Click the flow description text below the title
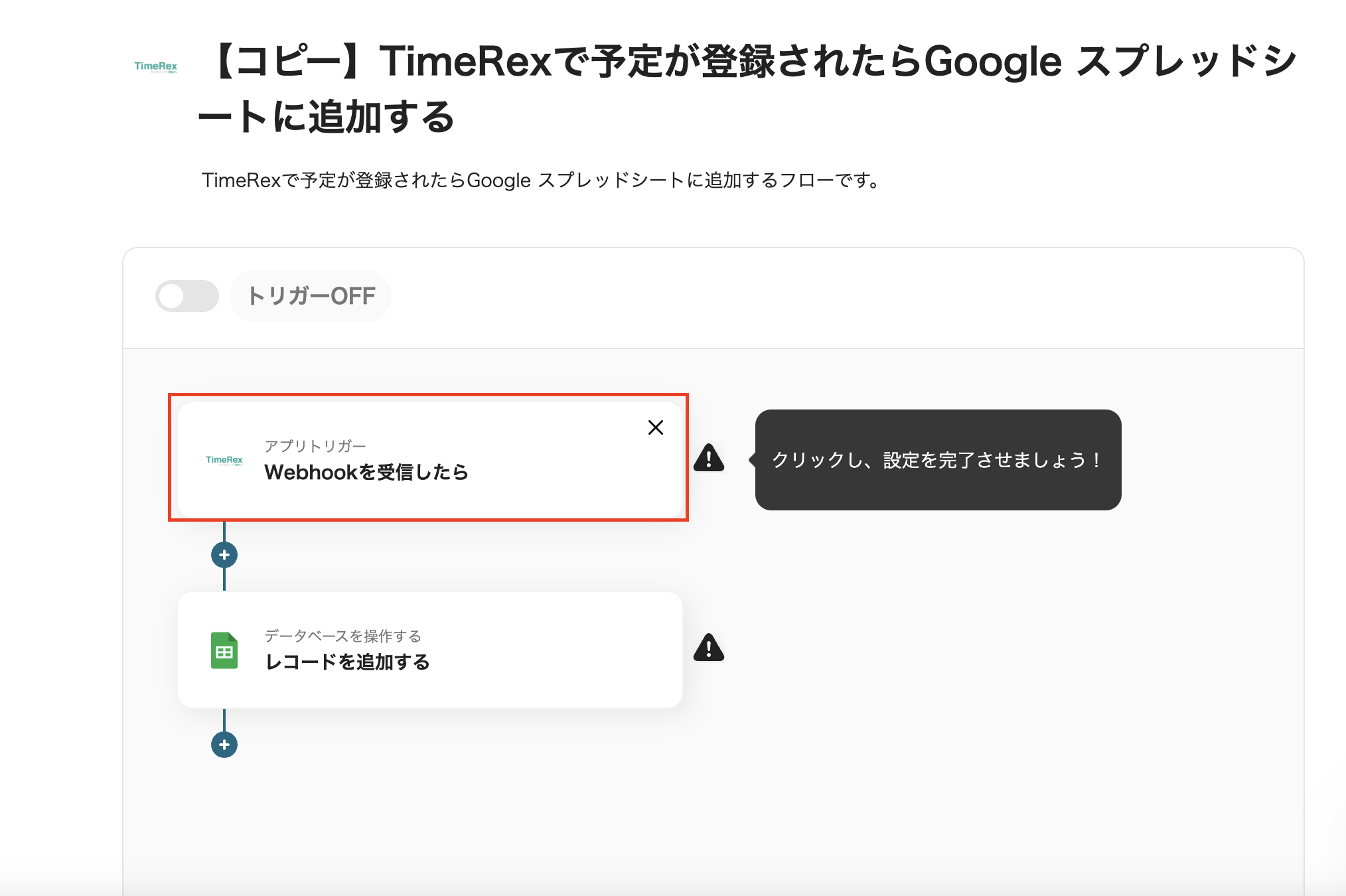 (540, 181)
